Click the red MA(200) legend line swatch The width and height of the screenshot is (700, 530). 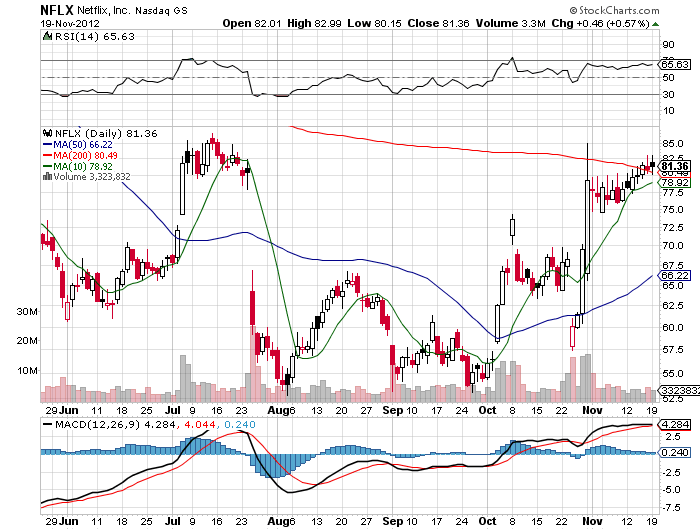click(x=47, y=155)
